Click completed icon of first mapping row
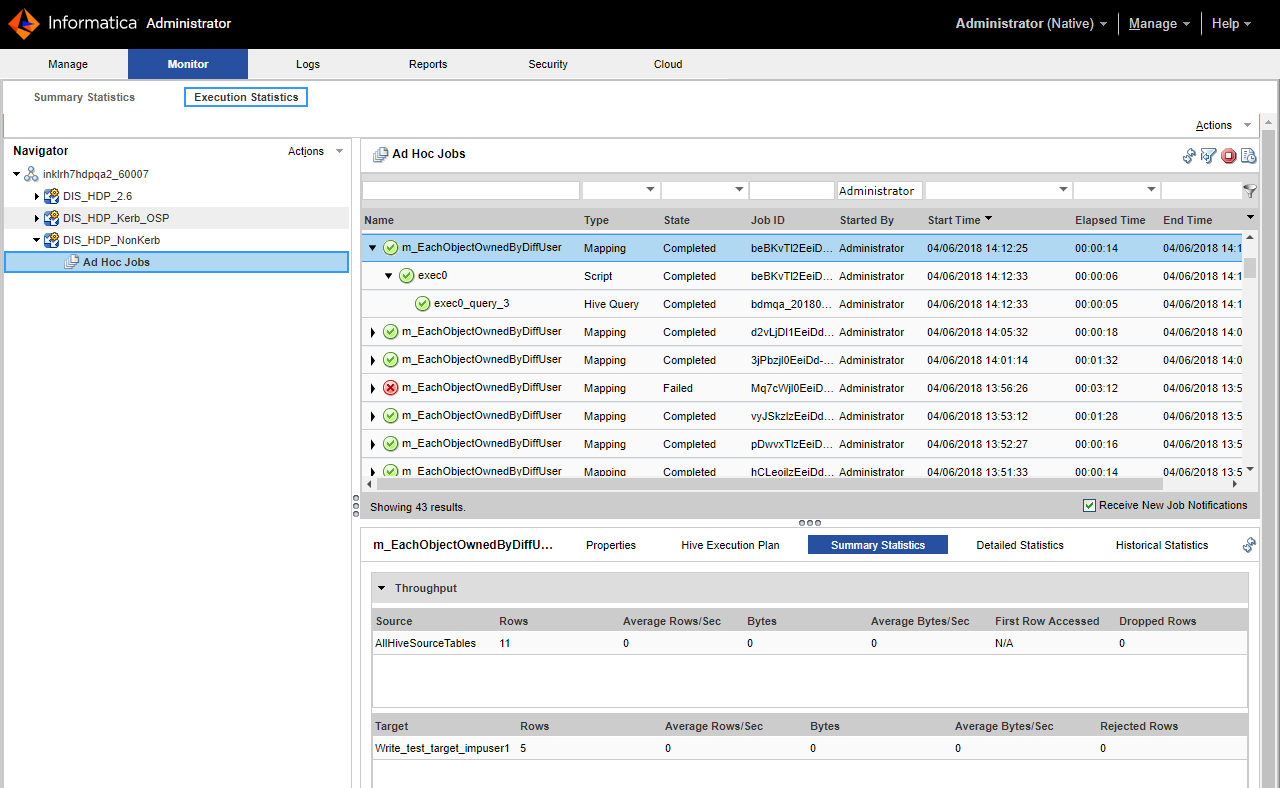Screen dimensions: 1280x788 tap(391, 248)
